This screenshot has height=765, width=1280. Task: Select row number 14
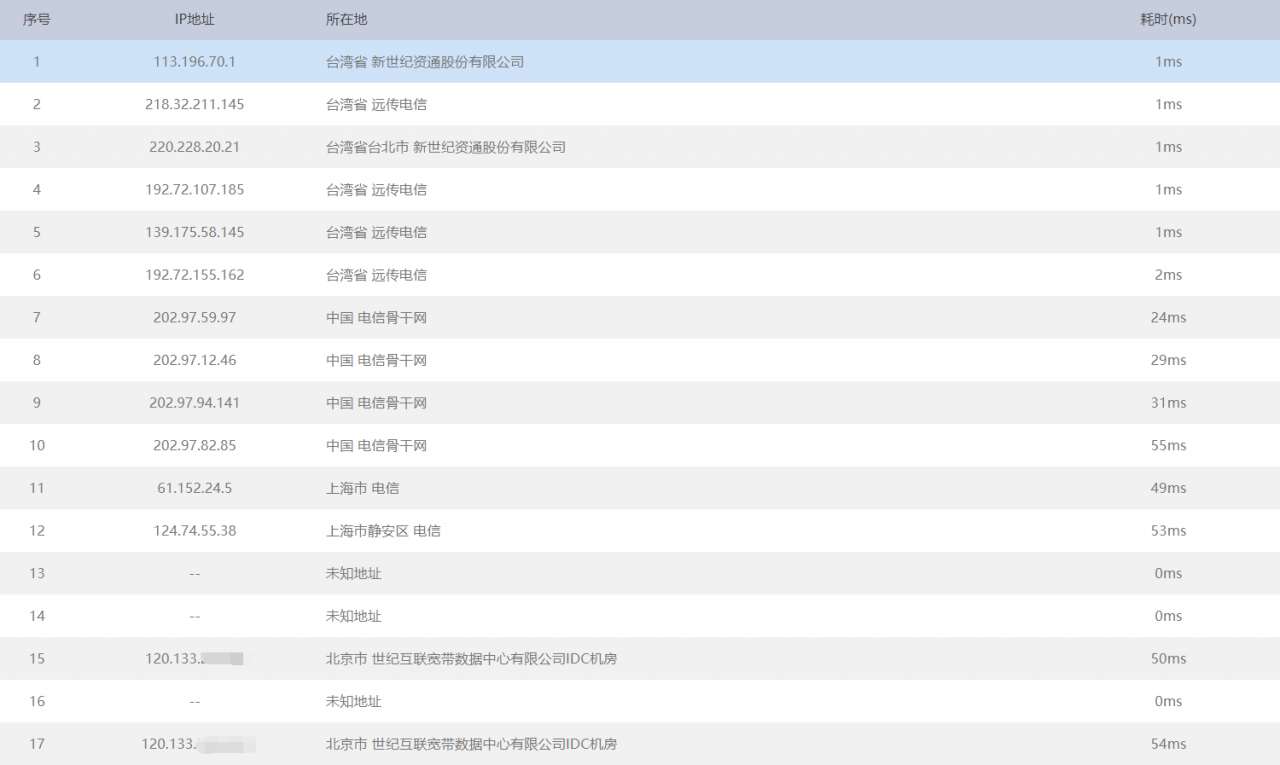point(37,616)
